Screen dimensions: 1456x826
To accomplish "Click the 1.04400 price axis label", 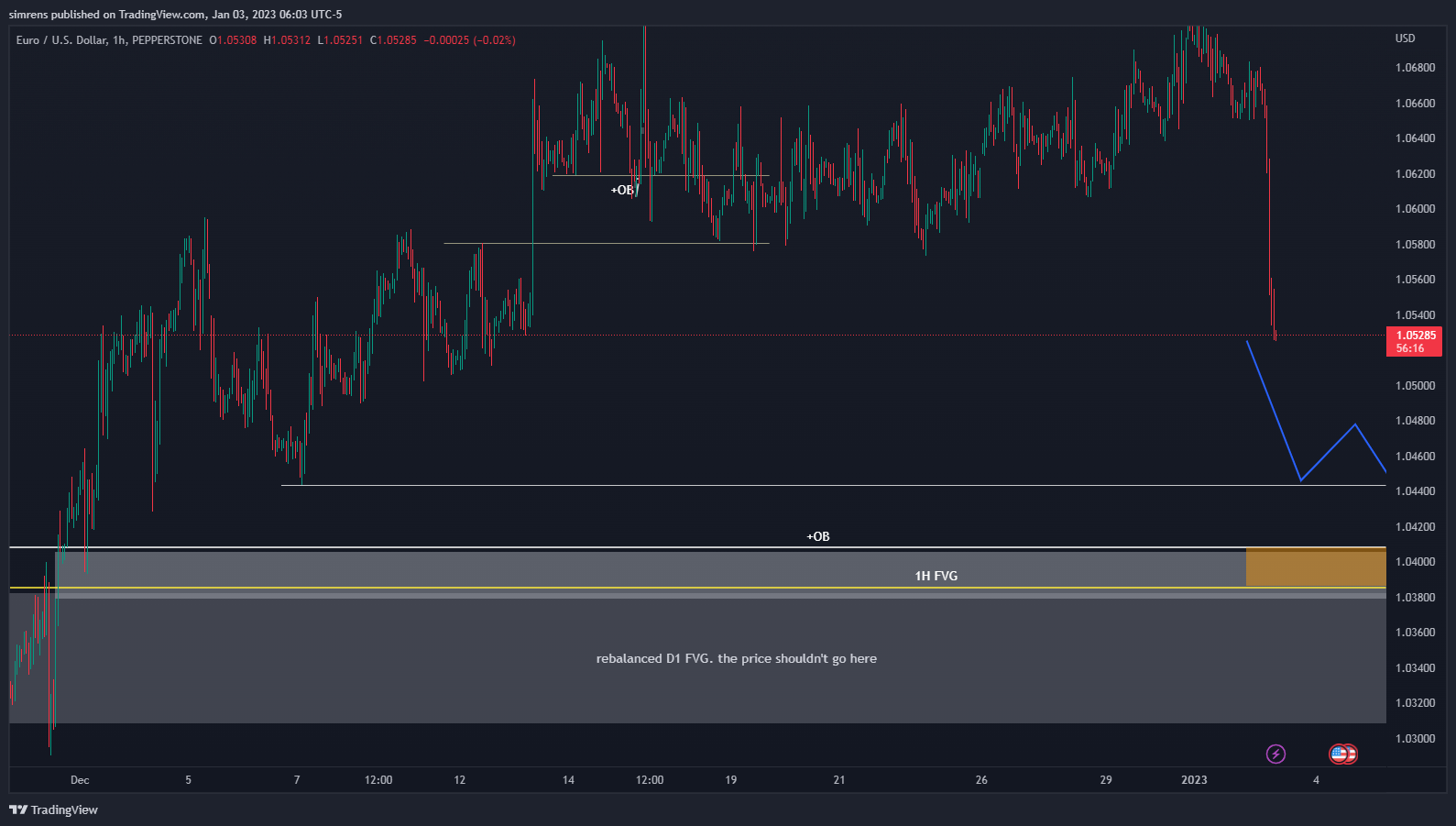I will coord(1415,491).
